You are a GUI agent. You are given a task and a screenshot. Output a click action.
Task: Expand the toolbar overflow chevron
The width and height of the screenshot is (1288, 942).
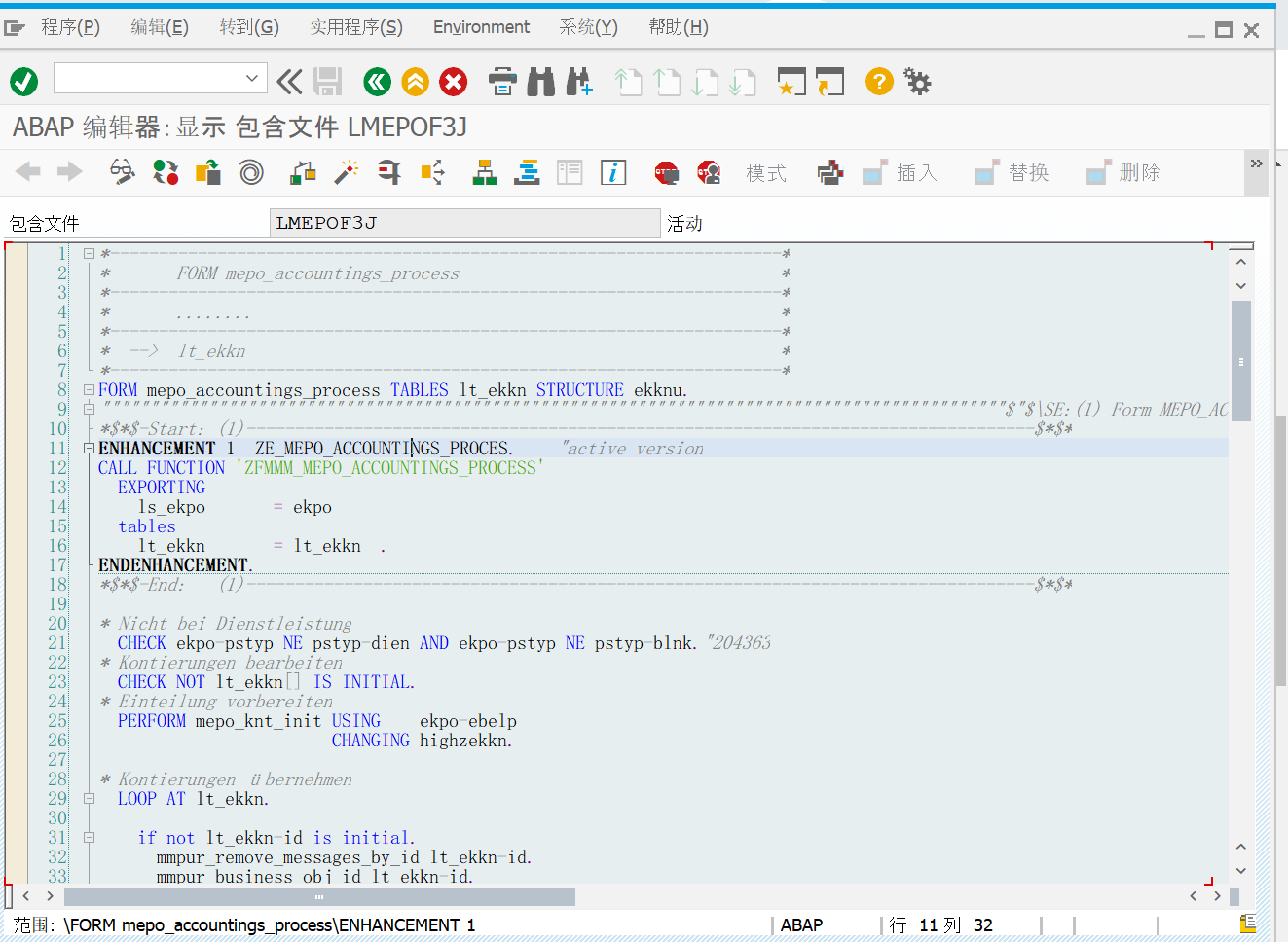pos(1257,163)
